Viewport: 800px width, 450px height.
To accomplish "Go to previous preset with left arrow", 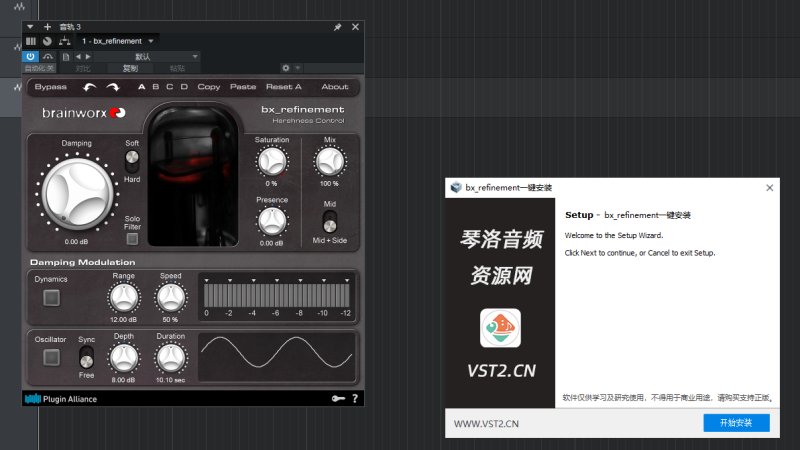I will coord(78,57).
